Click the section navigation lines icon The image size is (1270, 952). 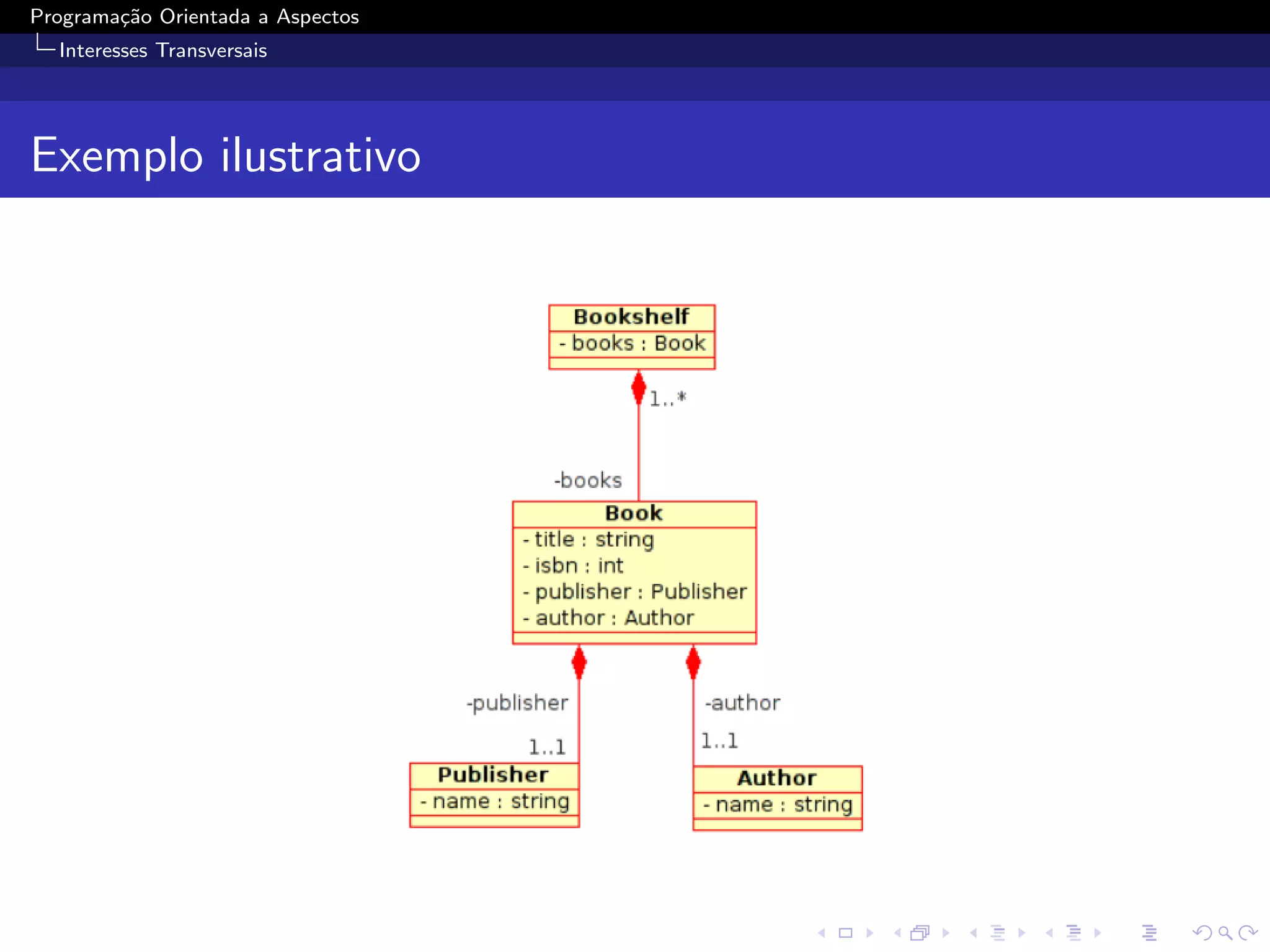(x=1074, y=933)
